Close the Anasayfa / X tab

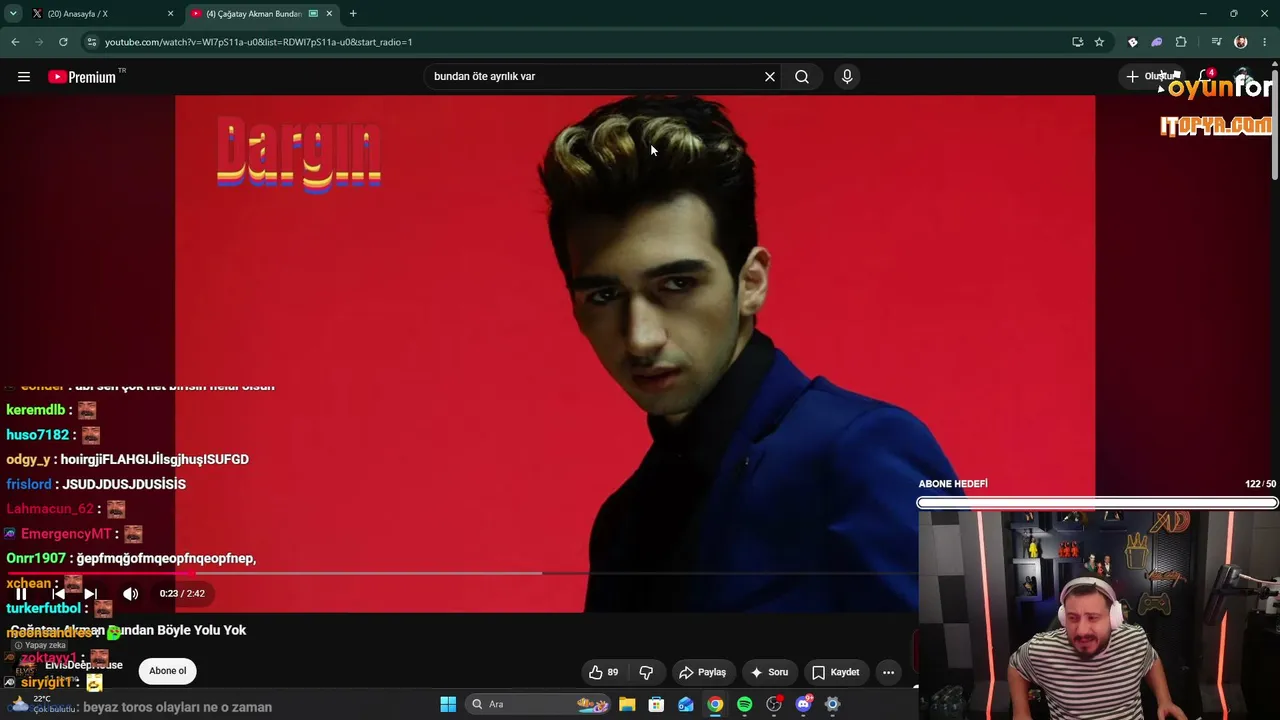170,14
